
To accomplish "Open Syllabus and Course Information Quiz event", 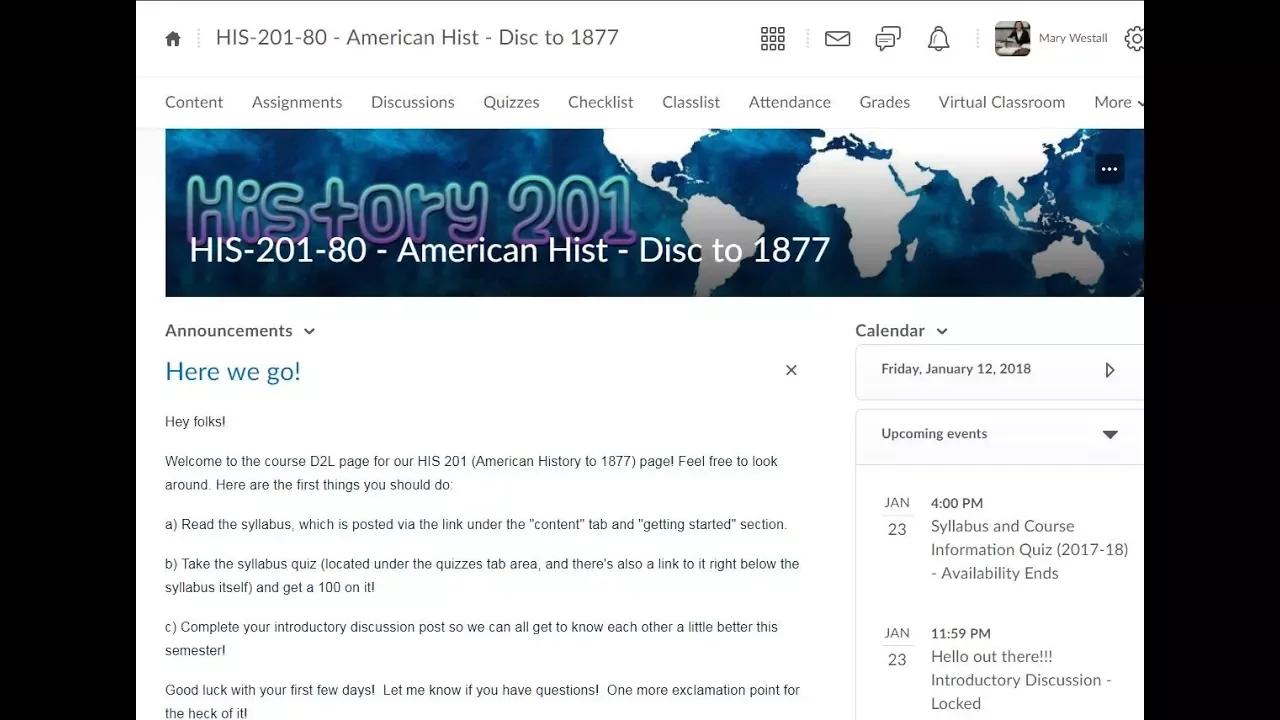I will (1029, 549).
